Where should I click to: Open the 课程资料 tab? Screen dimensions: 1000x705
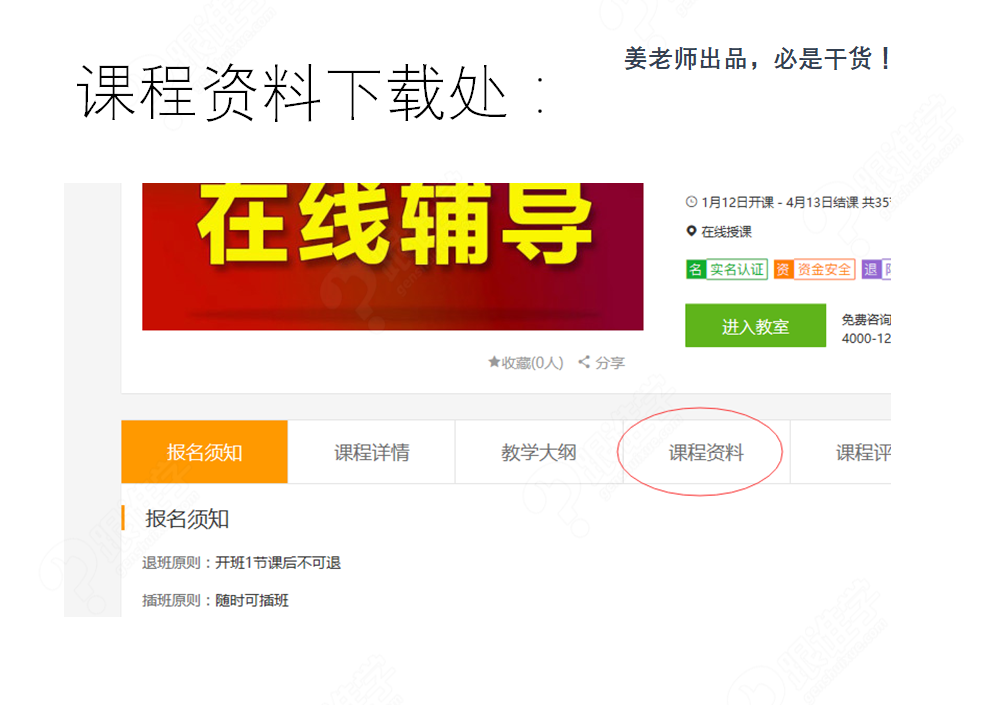[x=706, y=452]
